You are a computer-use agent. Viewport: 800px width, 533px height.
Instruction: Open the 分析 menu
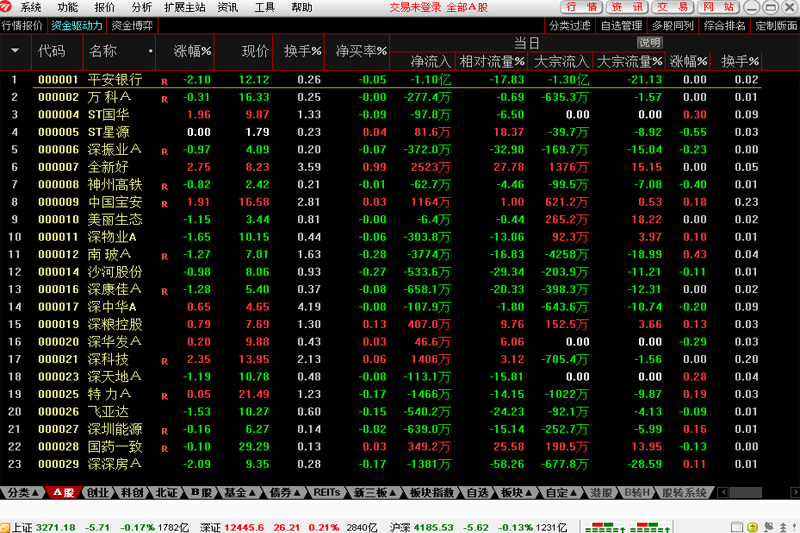pos(141,7)
